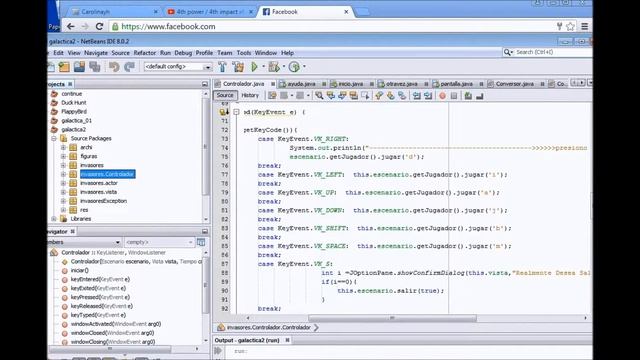Collapse the Source Packages node
The height and width of the screenshot is (360, 640).
point(54,138)
